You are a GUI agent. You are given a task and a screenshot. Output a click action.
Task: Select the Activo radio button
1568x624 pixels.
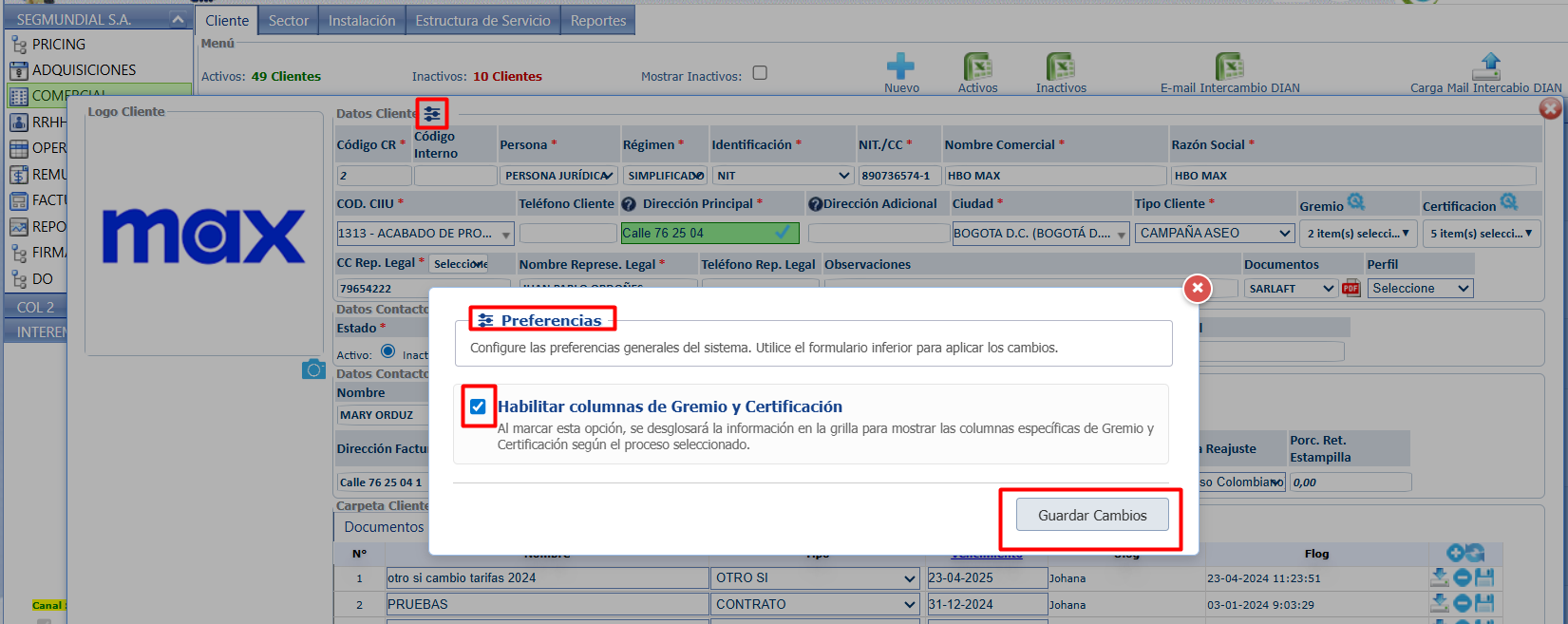point(387,351)
